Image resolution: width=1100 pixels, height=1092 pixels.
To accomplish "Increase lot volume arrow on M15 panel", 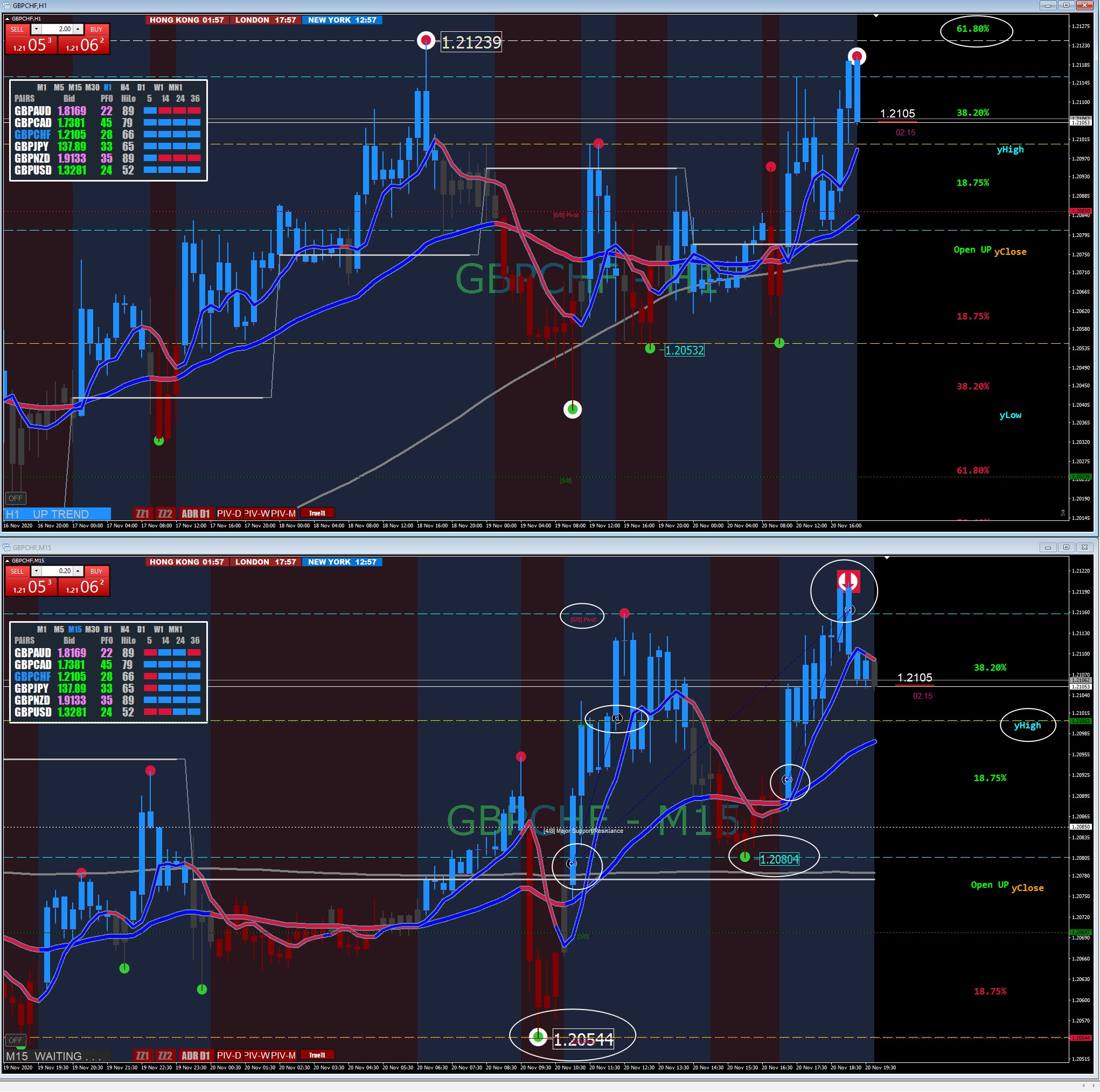I will click(78, 571).
